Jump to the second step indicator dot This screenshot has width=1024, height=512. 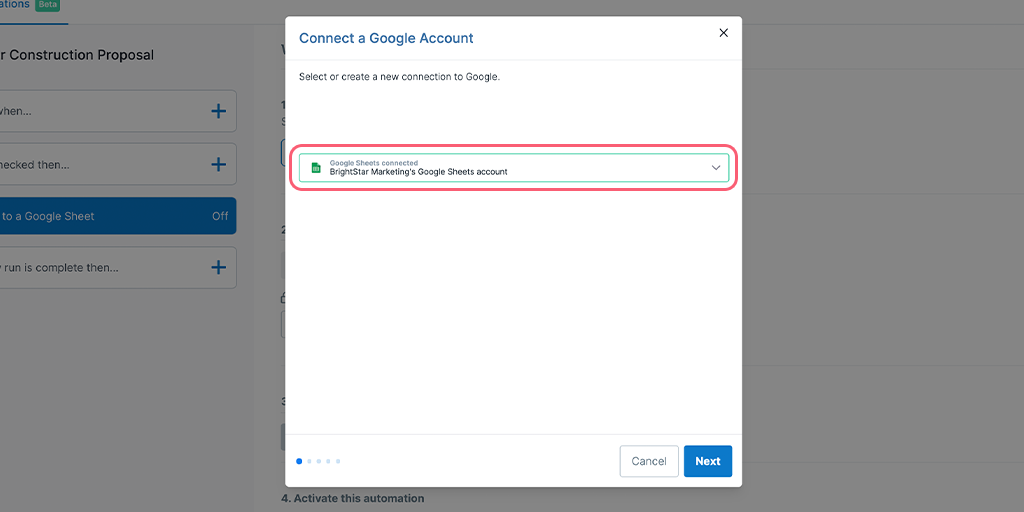pos(310,461)
